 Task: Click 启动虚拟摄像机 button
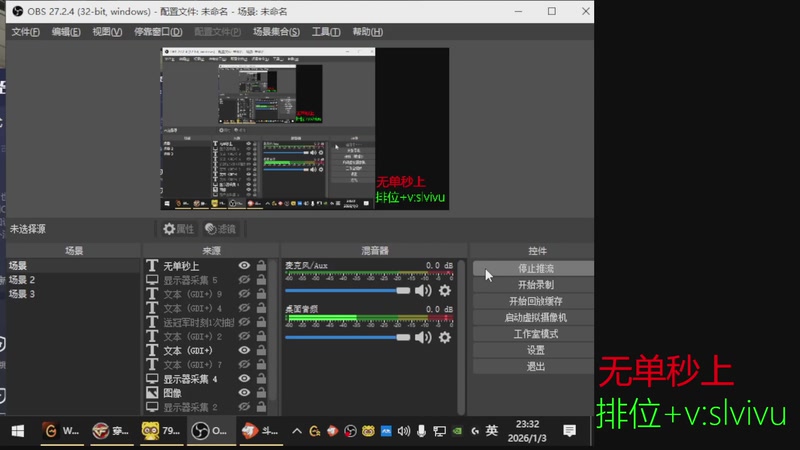(534, 317)
